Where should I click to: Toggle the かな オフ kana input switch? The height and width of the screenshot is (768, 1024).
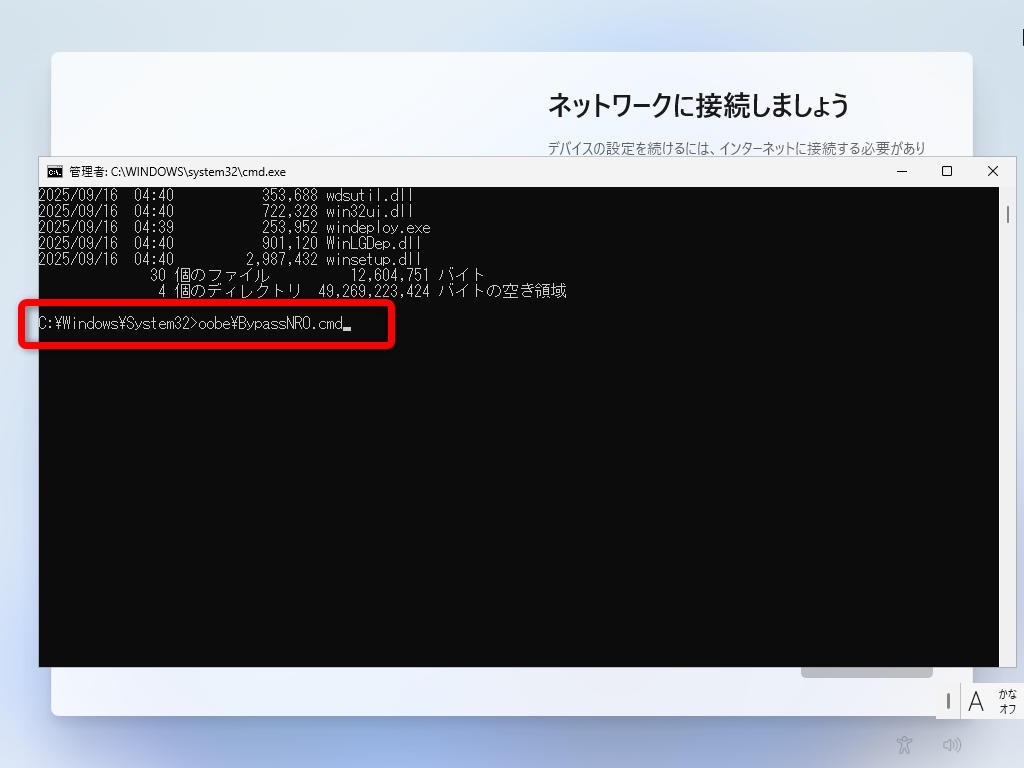(1007, 701)
